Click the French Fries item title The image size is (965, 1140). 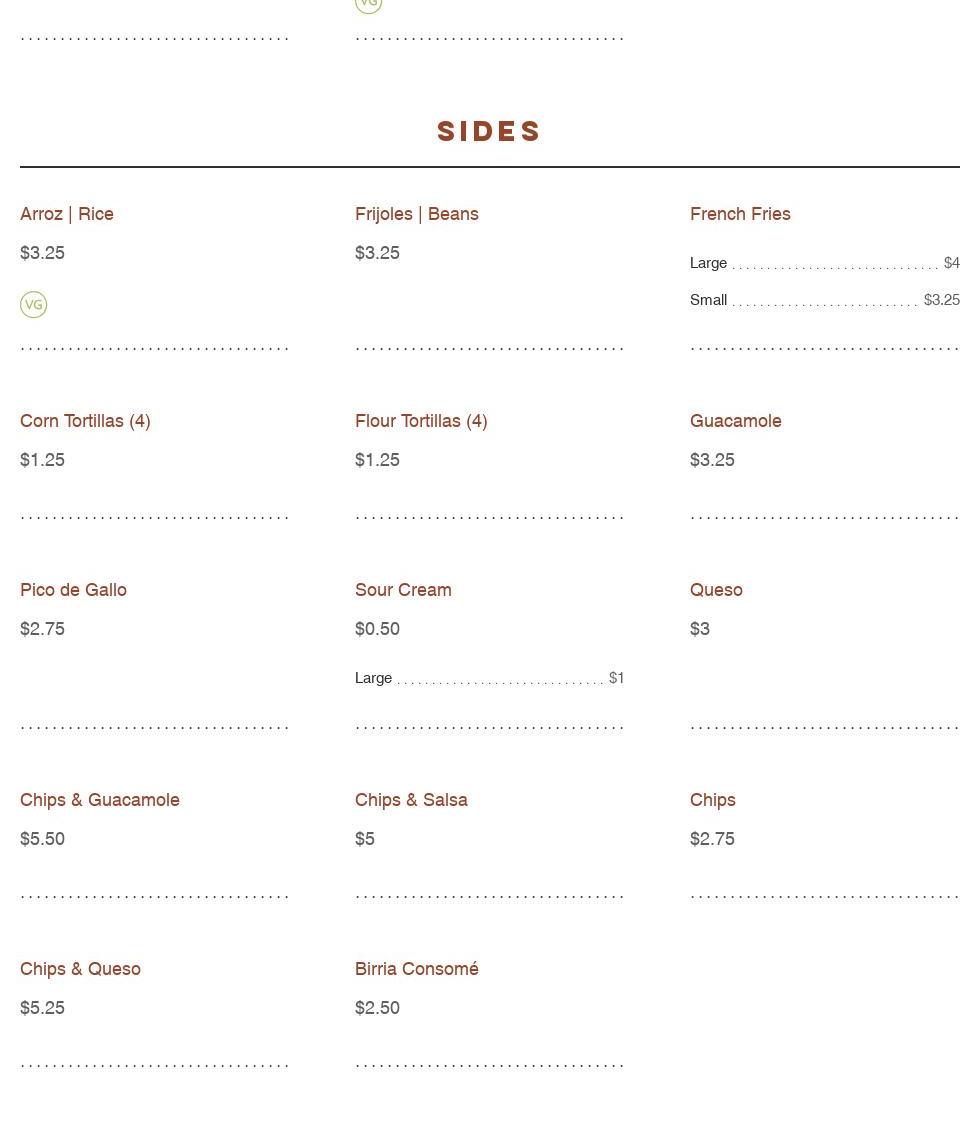[x=740, y=214]
